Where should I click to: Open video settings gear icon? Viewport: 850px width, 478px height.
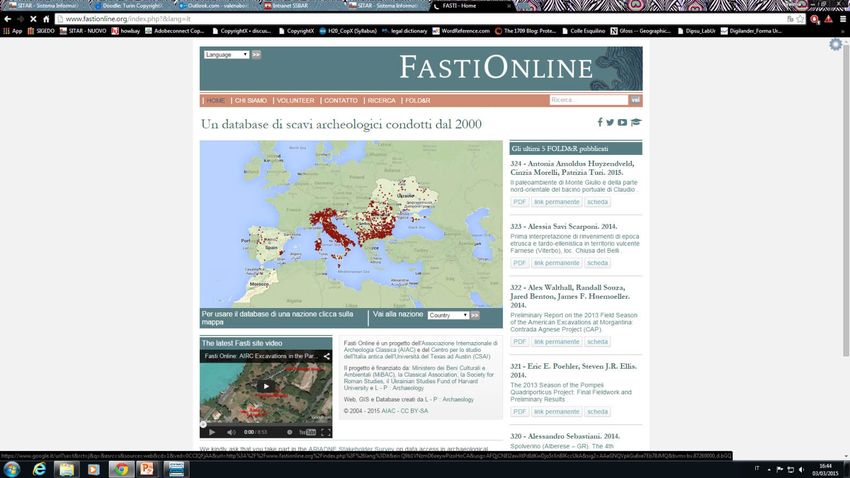point(289,432)
